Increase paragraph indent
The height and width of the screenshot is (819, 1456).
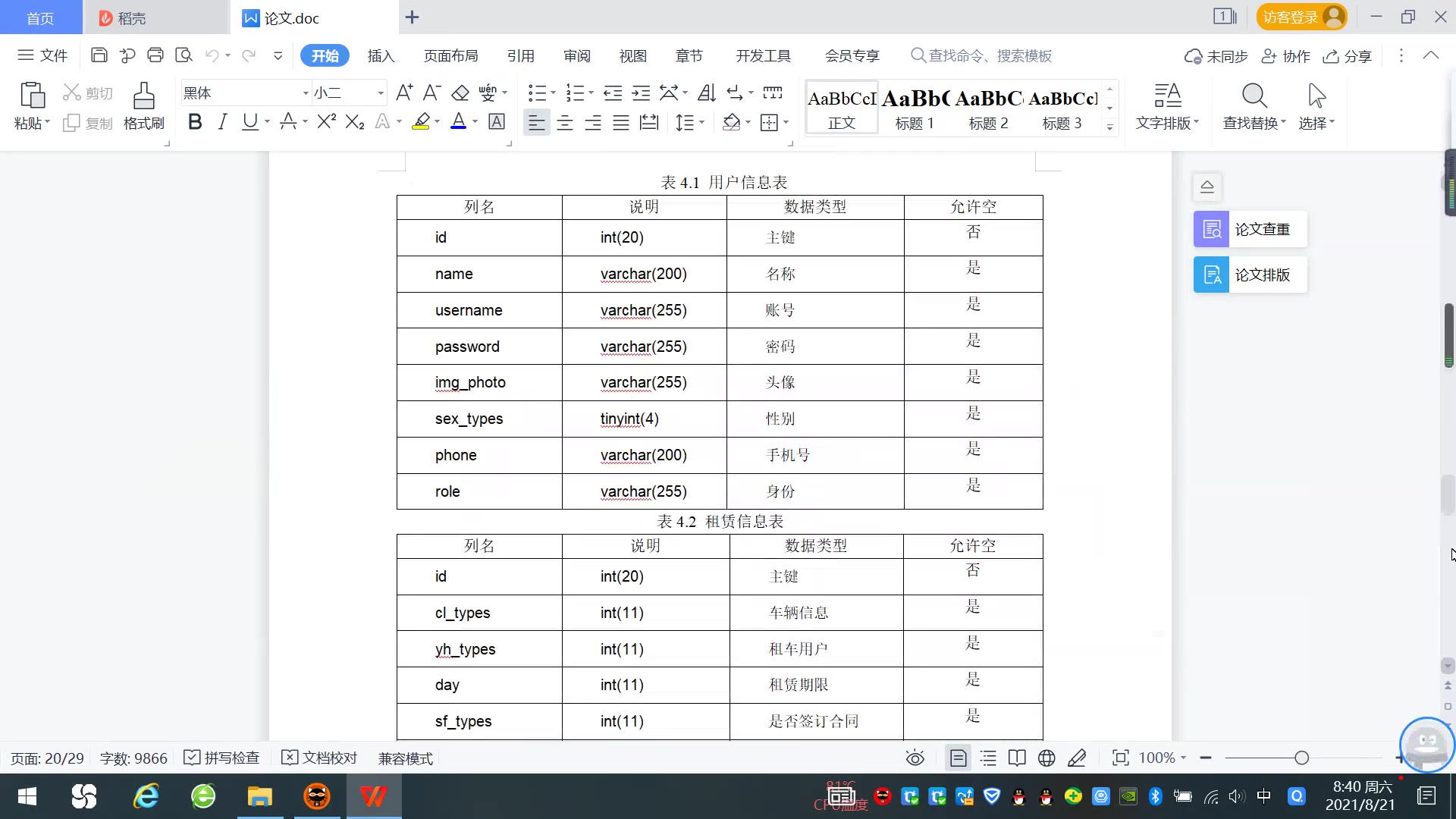641,93
